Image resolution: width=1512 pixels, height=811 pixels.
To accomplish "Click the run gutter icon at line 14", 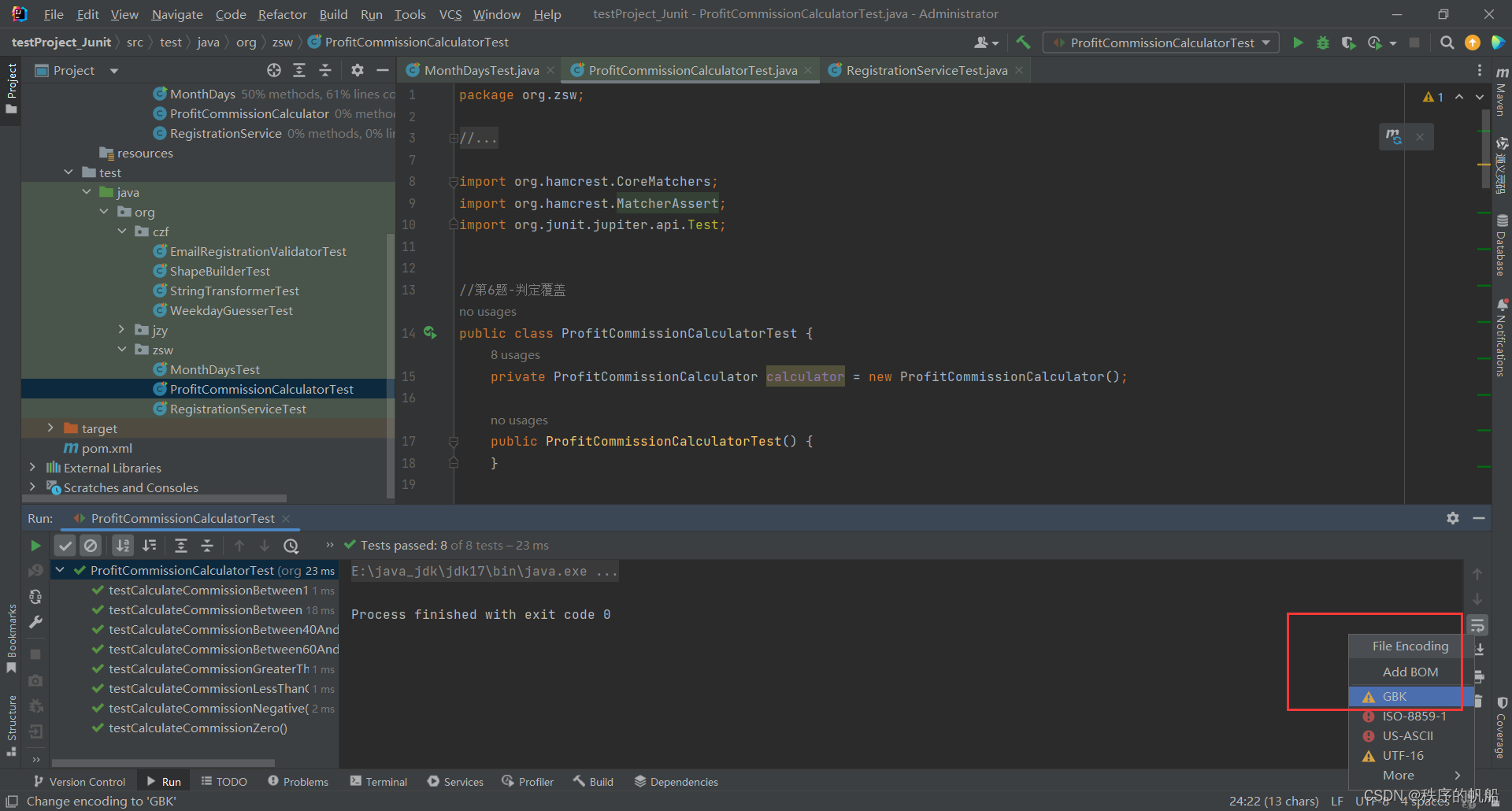I will click(430, 333).
